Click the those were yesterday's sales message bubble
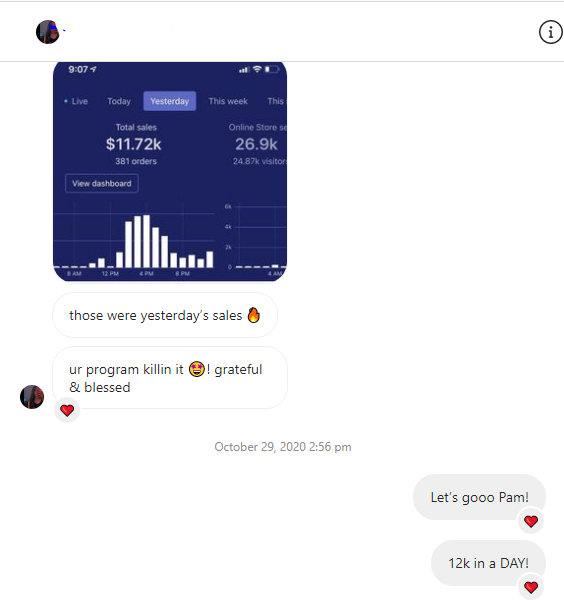This screenshot has height=616, width=564. pos(165,315)
